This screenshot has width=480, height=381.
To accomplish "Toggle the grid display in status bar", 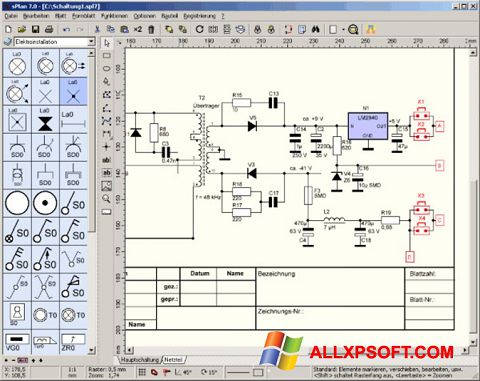I will click(142, 372).
